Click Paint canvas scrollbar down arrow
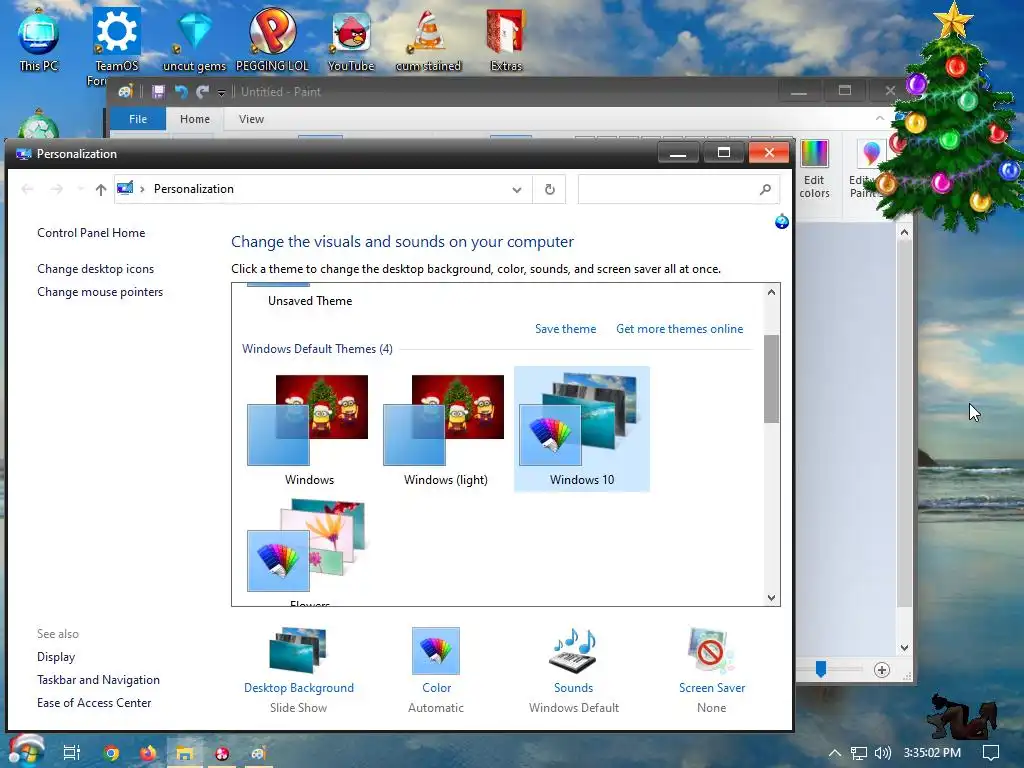The width and height of the screenshot is (1024, 768). point(904,648)
